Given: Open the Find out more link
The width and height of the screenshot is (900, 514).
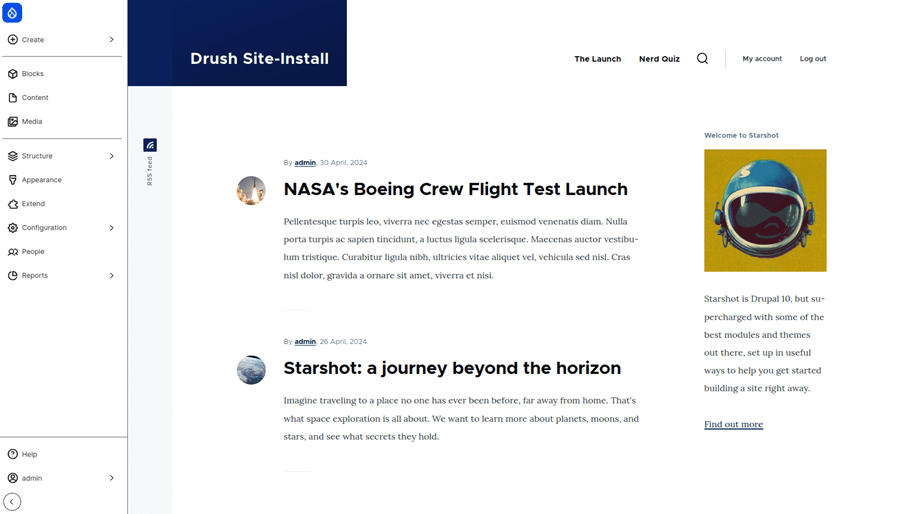Looking at the screenshot, I should [x=734, y=425].
